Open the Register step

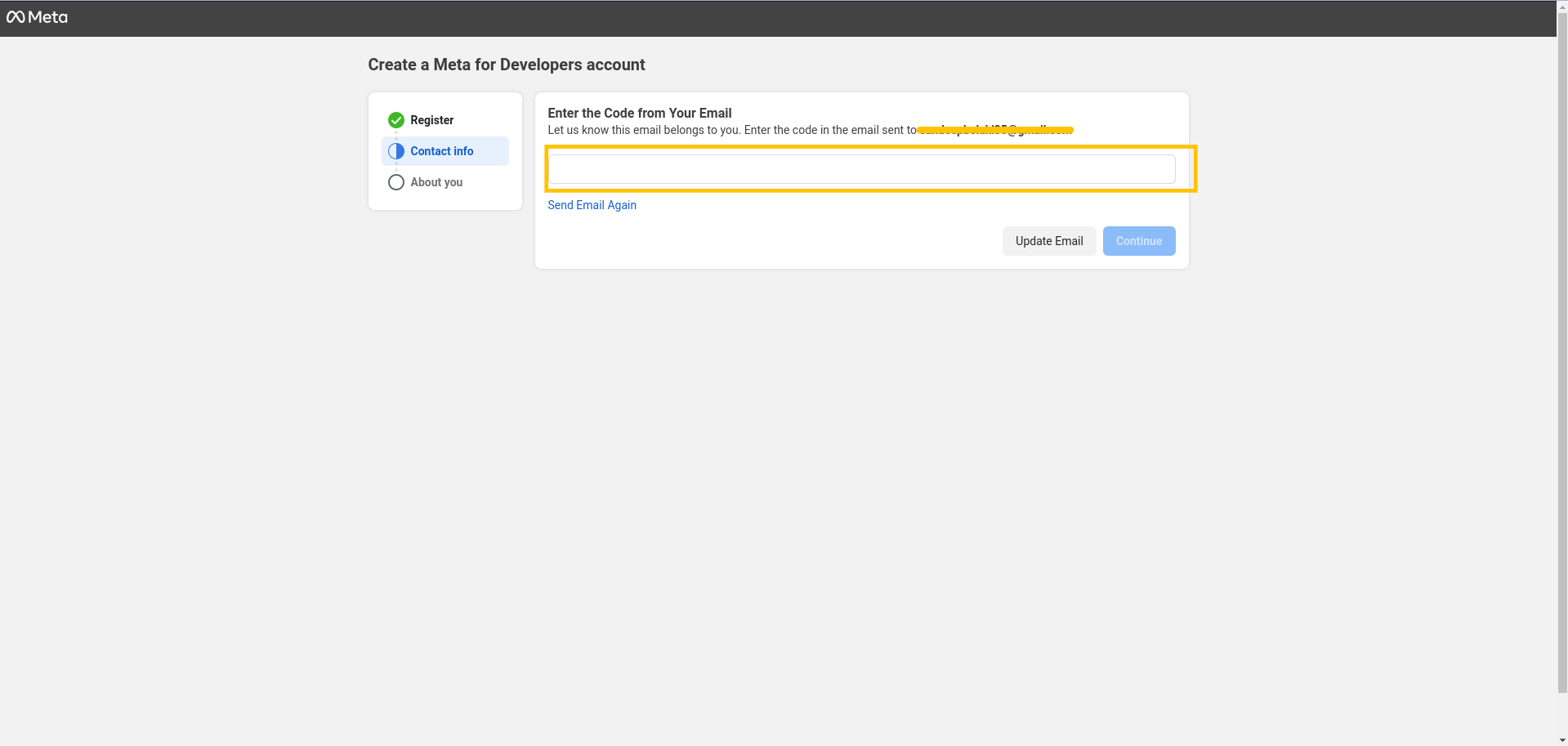[x=445, y=120]
